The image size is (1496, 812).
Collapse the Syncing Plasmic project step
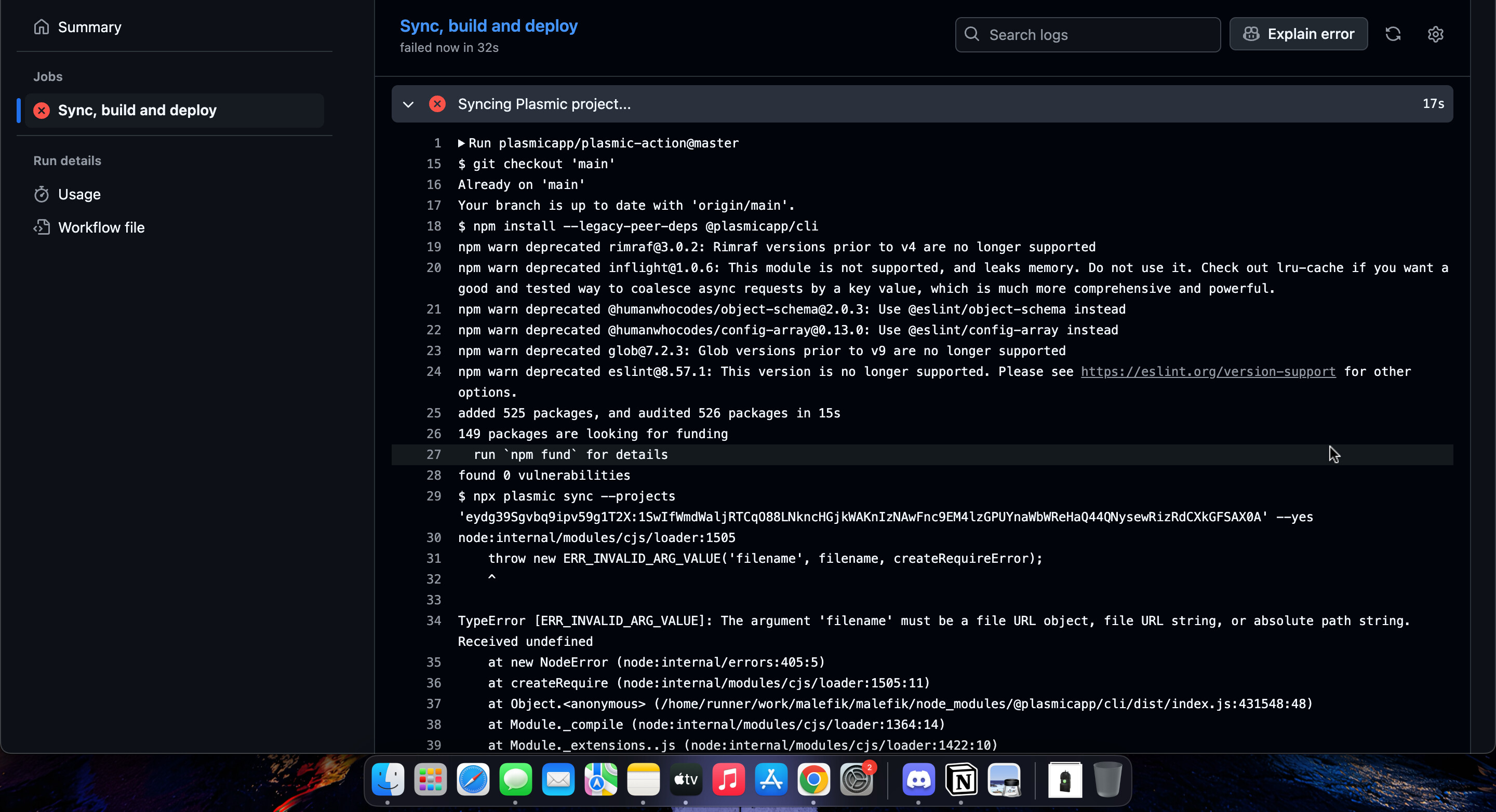(x=408, y=104)
